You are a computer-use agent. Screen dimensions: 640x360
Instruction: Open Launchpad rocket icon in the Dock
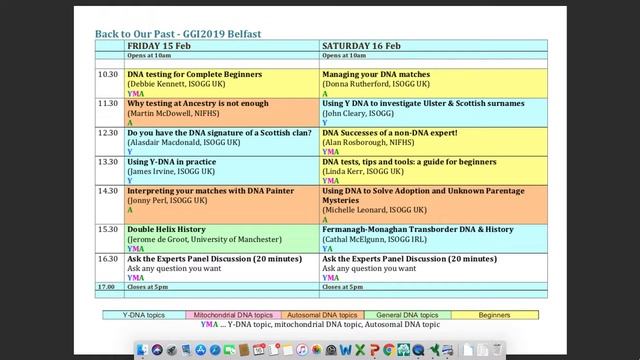pos(172,350)
